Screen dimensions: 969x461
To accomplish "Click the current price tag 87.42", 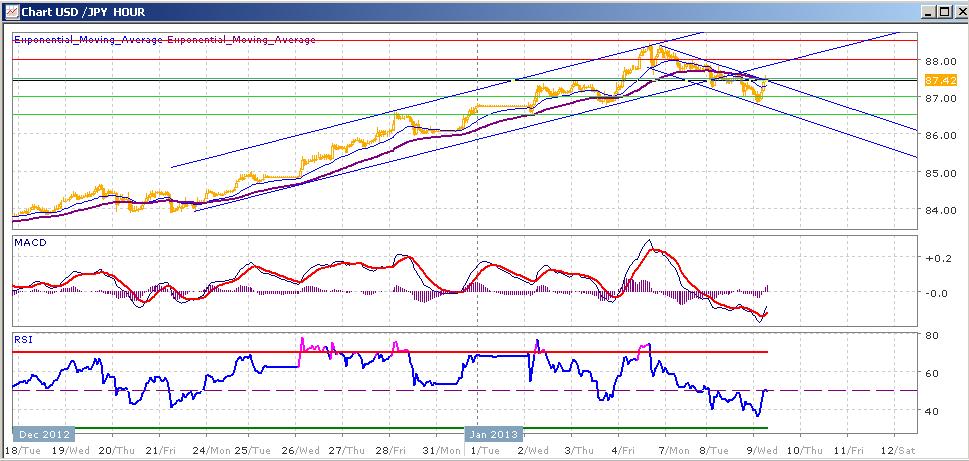I will pyautogui.click(x=941, y=81).
